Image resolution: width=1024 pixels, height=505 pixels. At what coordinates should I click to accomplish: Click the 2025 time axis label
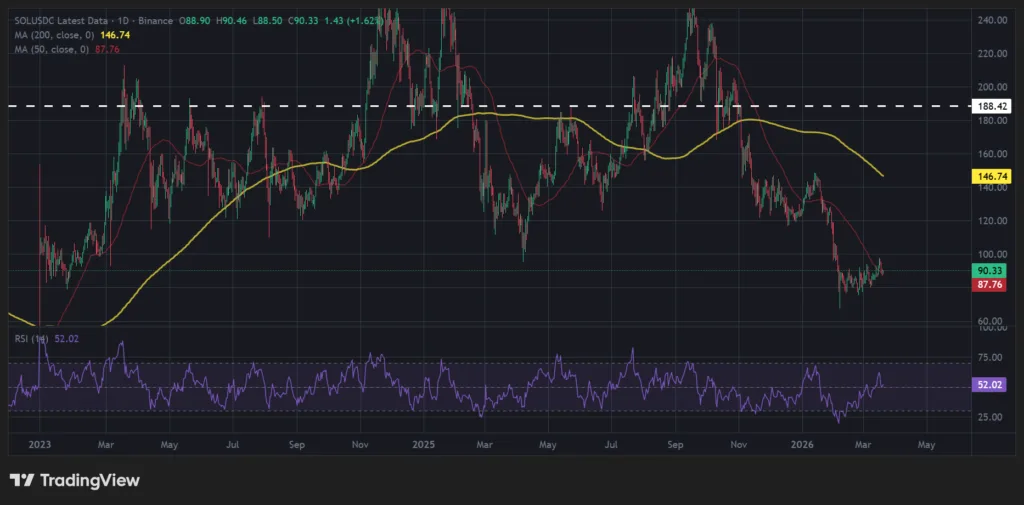click(x=424, y=445)
